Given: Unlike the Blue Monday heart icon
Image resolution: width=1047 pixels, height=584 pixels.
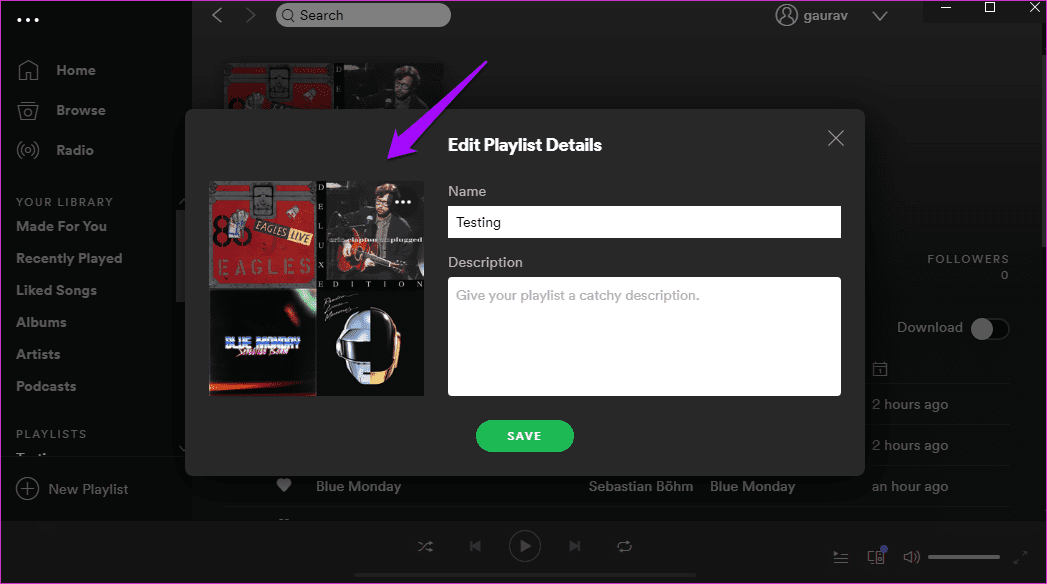Looking at the screenshot, I should point(284,486).
